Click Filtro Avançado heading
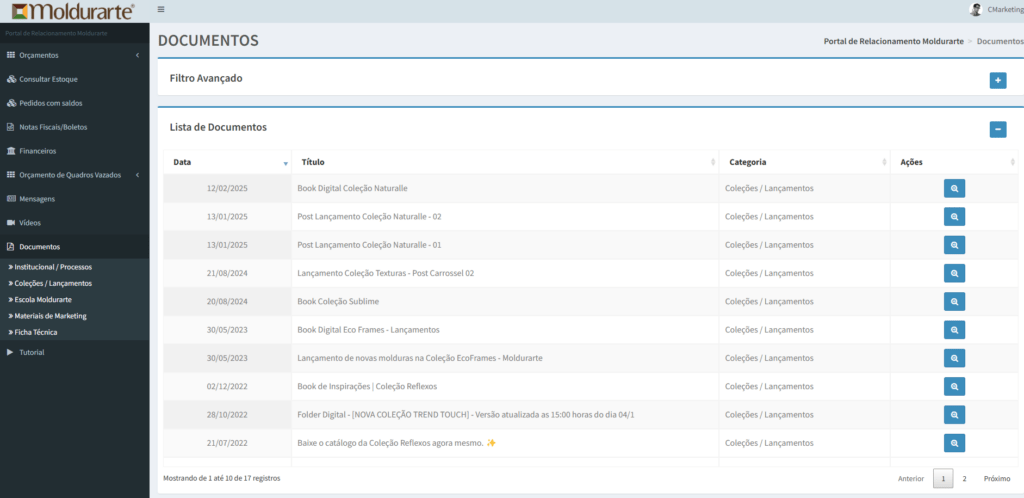 click(x=206, y=78)
